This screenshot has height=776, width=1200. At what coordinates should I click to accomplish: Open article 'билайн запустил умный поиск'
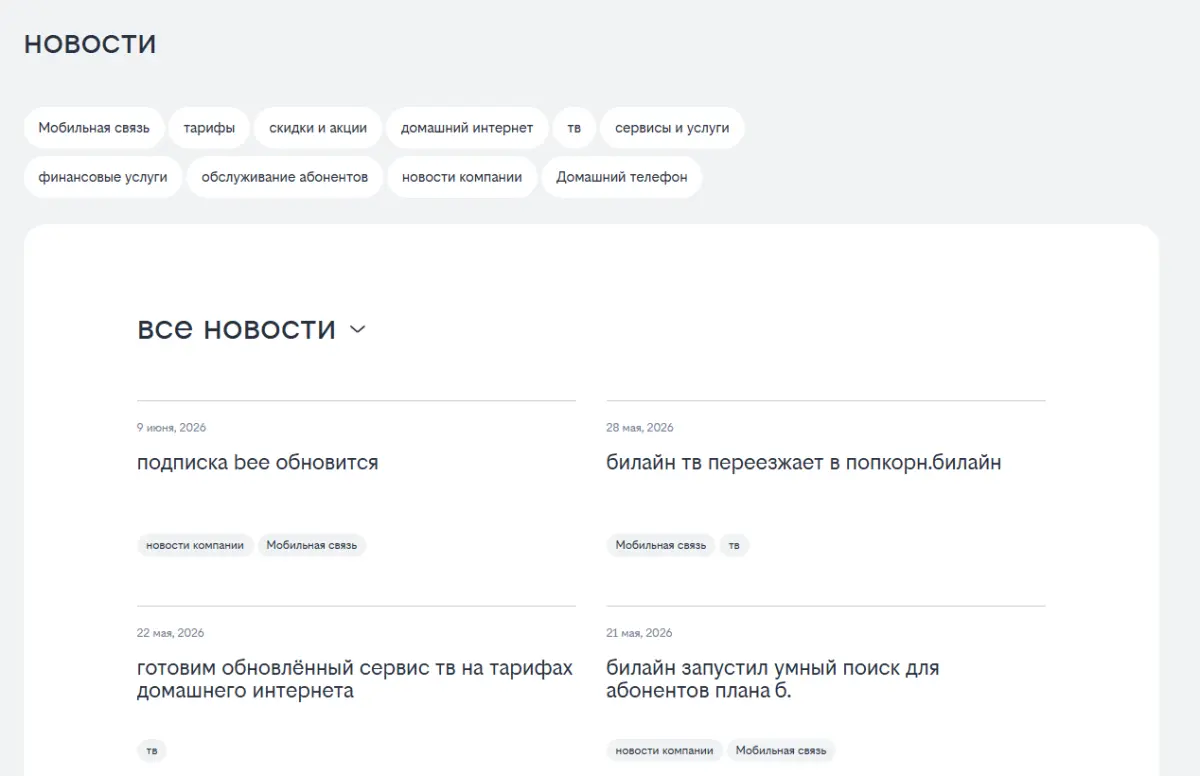[773, 679]
